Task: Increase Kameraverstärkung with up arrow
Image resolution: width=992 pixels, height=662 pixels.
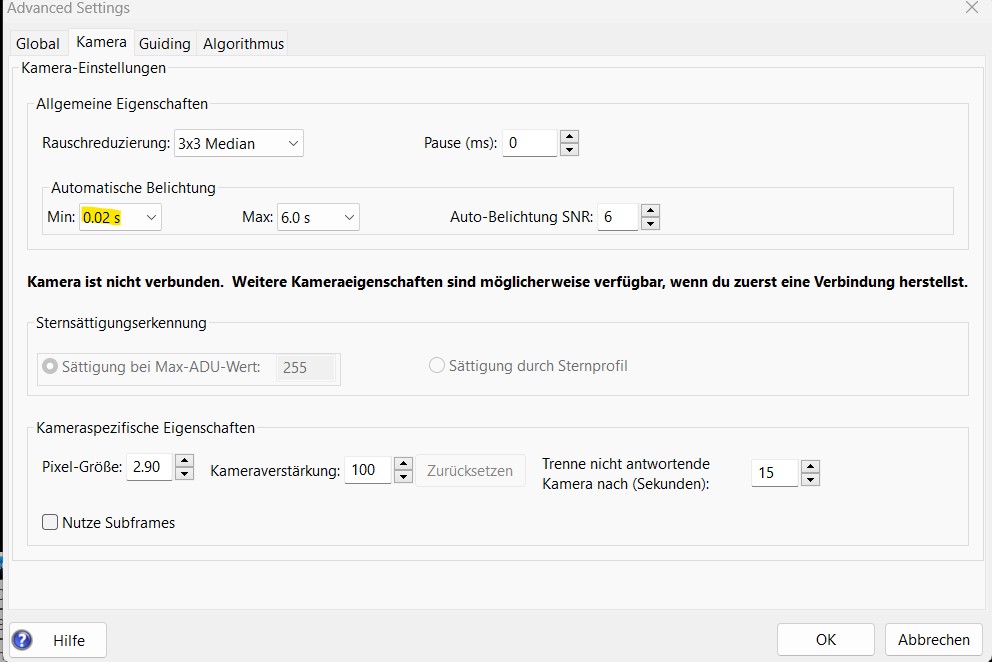Action: point(403,464)
